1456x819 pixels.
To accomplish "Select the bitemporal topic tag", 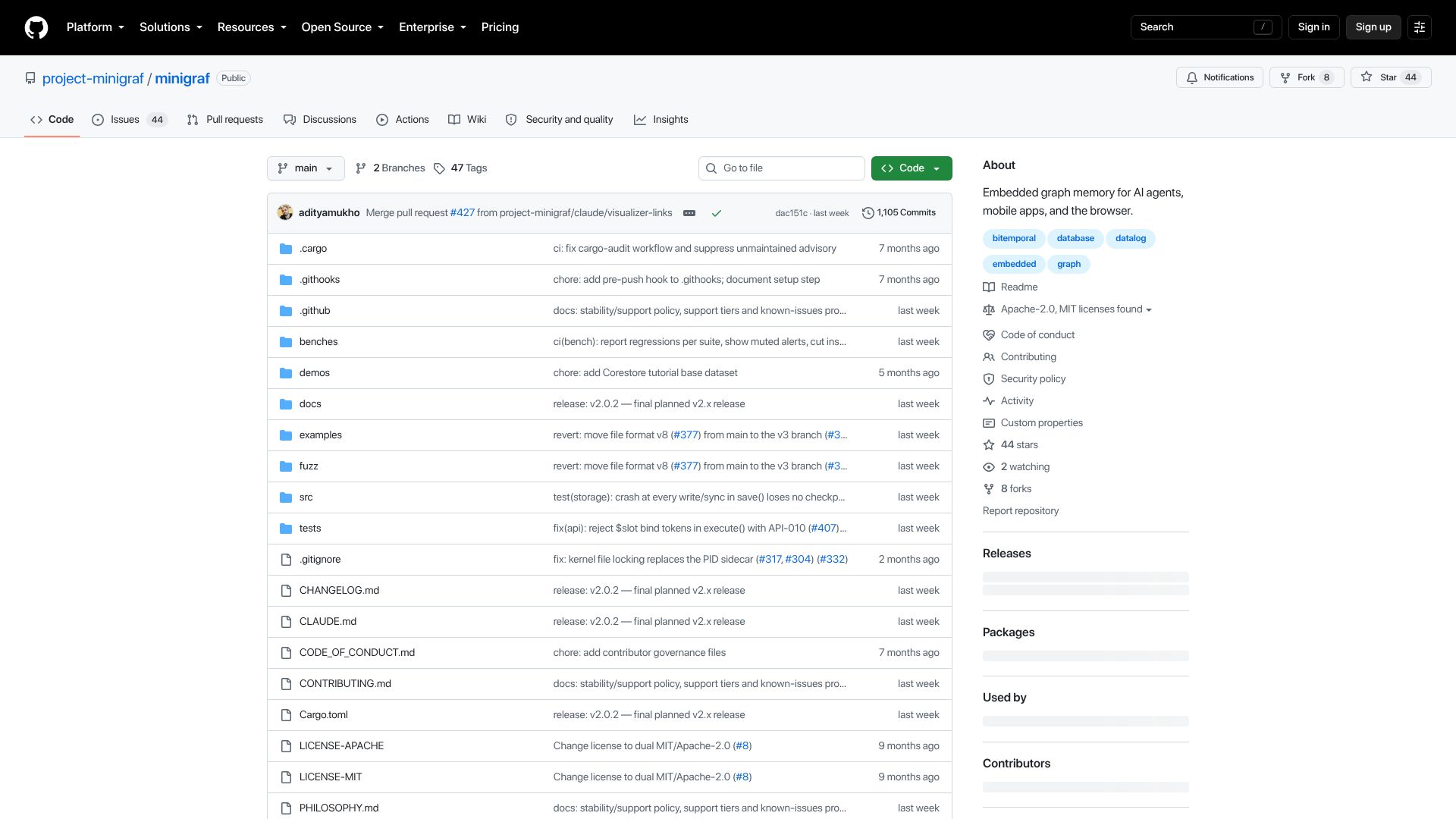I will coord(1014,239).
